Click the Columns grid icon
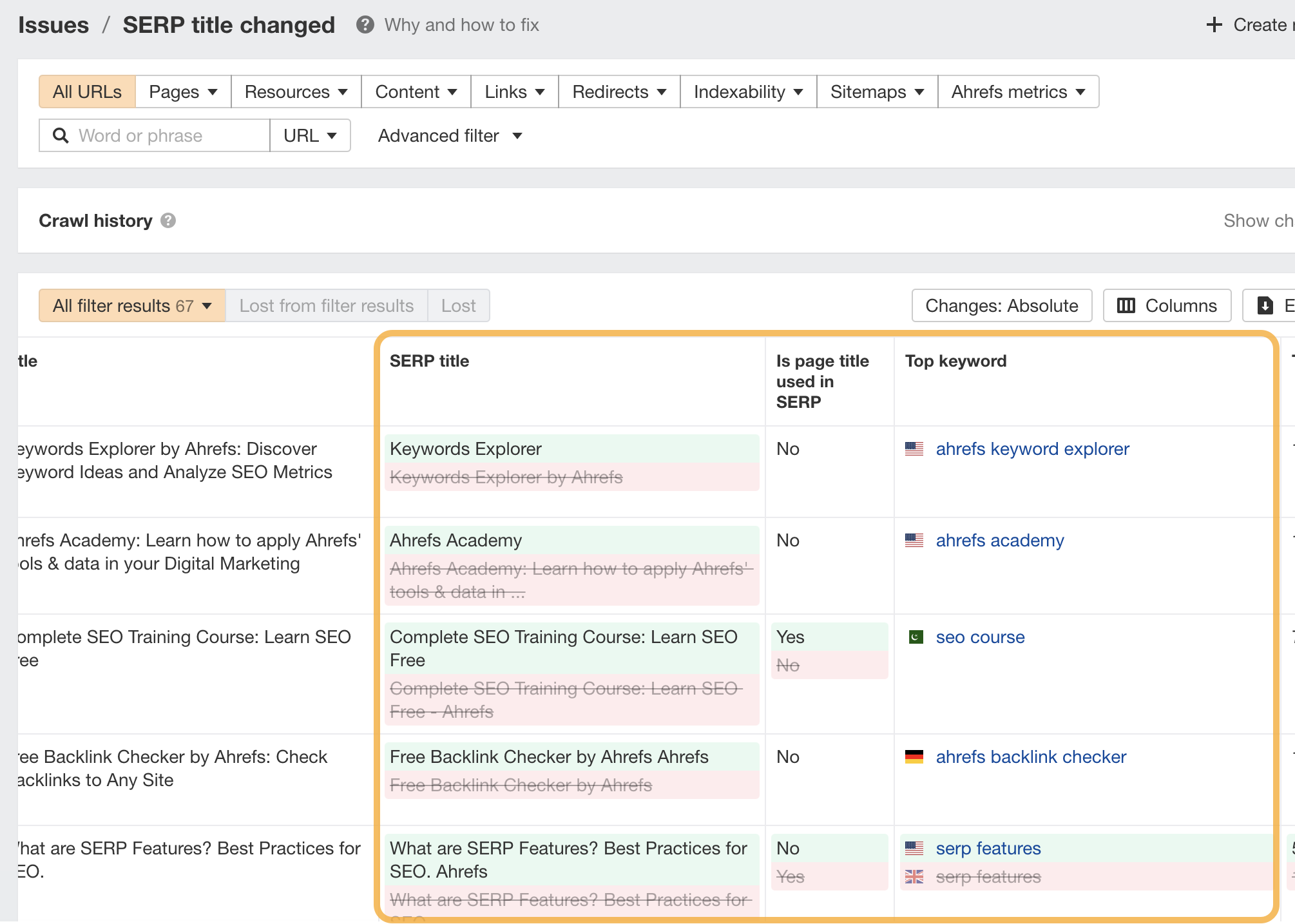This screenshot has width=1295, height=924. pos(1126,305)
